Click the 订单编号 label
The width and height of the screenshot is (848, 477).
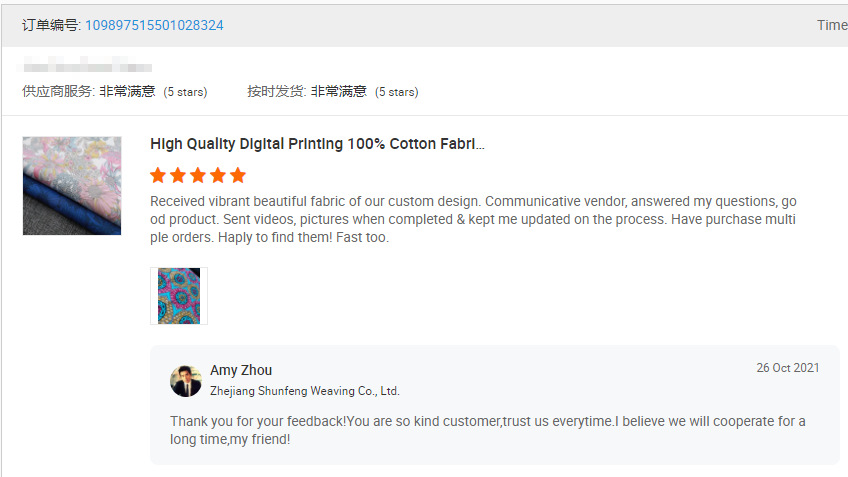[x=50, y=25]
